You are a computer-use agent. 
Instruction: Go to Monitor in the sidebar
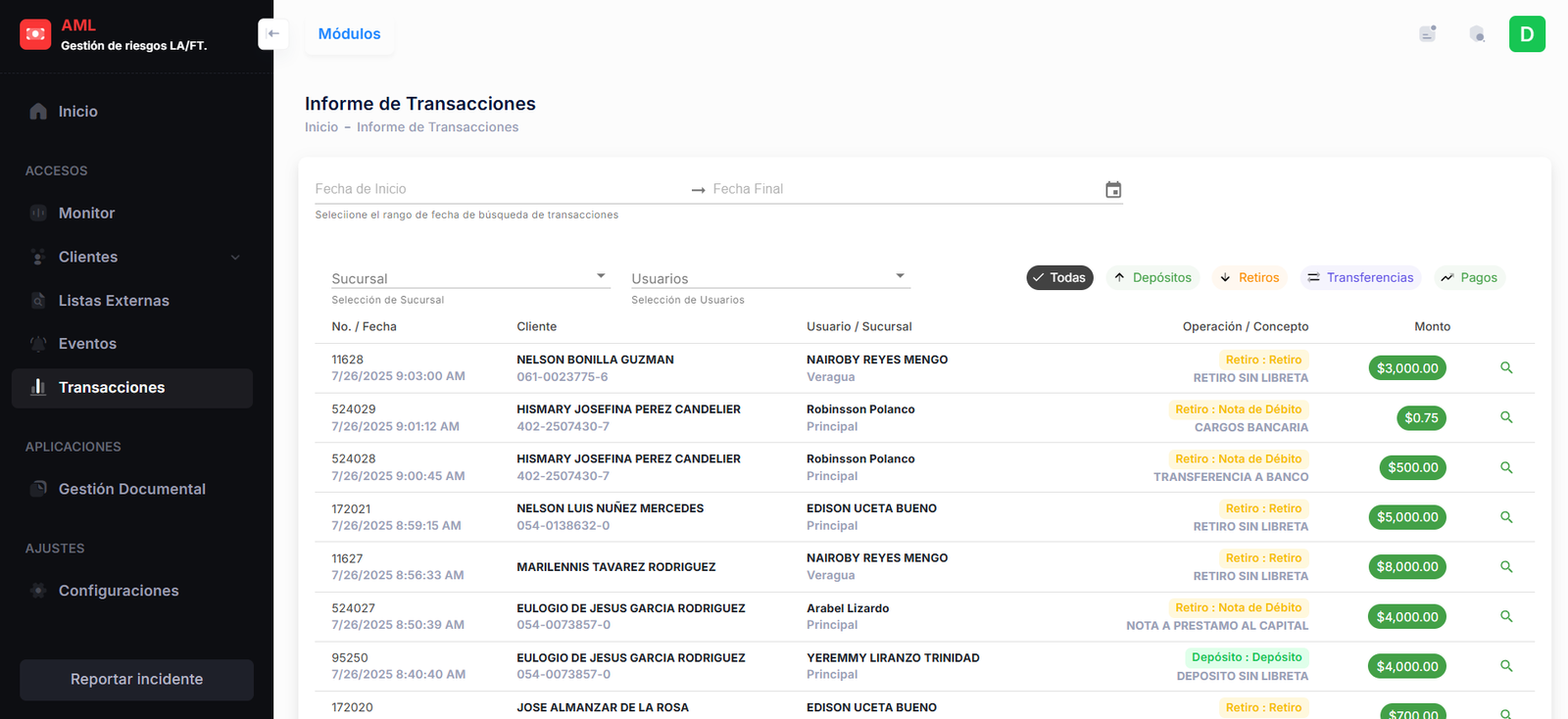(86, 214)
